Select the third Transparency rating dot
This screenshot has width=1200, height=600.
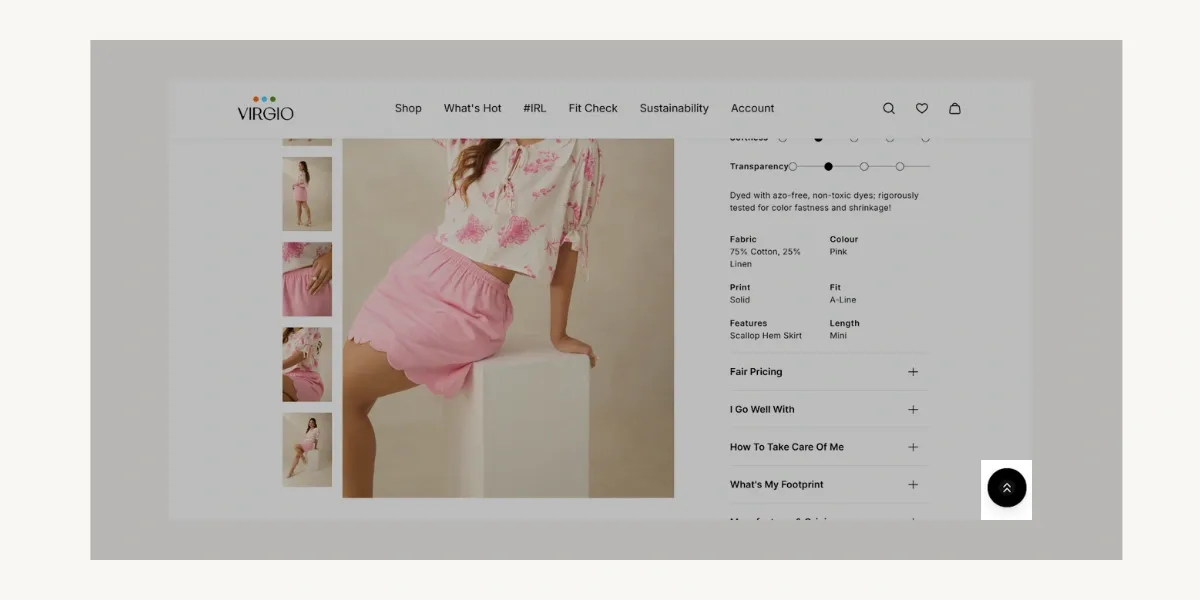pyautogui.click(x=863, y=166)
